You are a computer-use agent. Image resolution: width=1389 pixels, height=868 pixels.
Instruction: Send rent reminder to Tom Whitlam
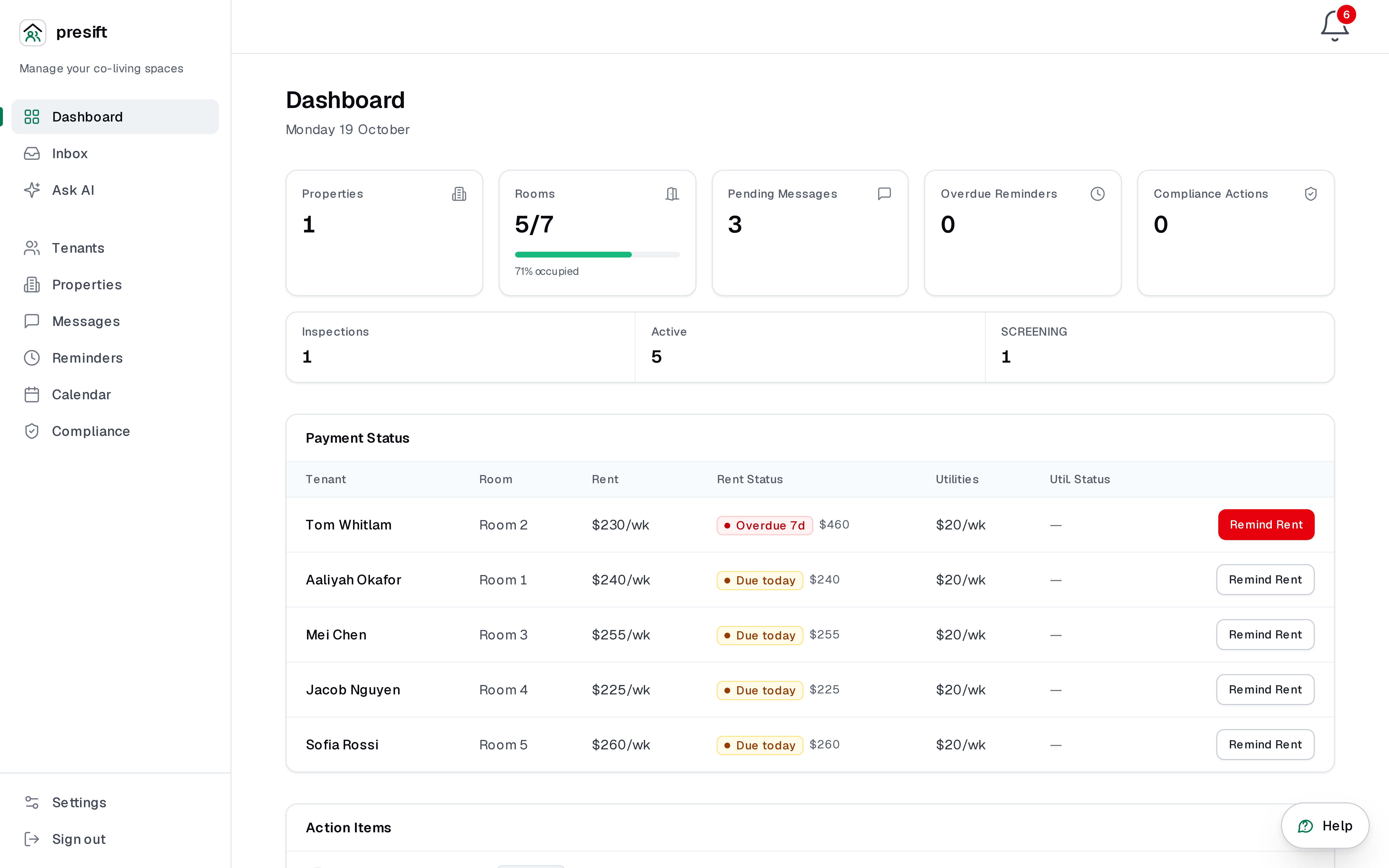(x=1266, y=525)
